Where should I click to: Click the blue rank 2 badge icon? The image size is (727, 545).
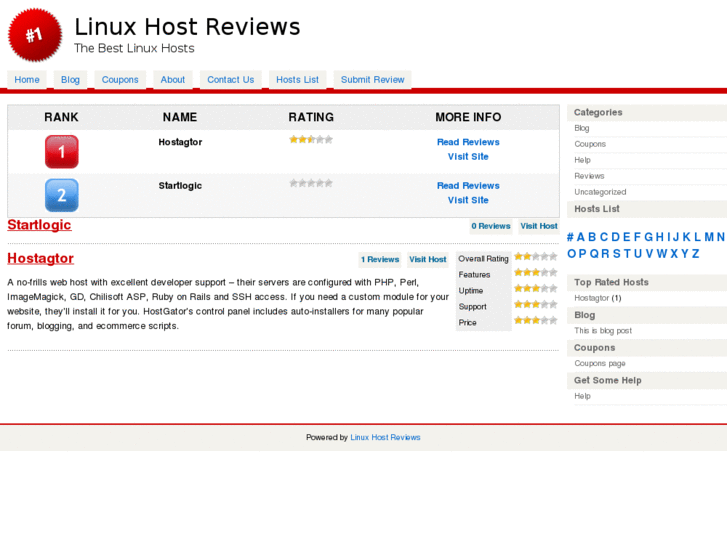[62, 195]
